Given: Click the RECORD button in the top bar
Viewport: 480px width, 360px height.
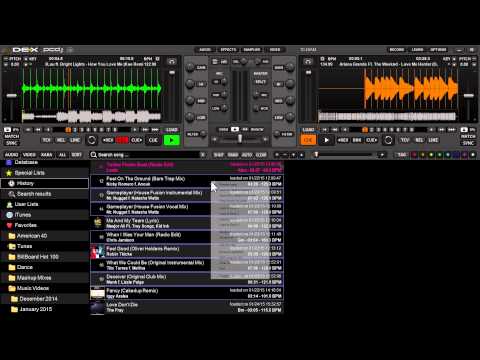Looking at the screenshot, I should click(397, 50).
